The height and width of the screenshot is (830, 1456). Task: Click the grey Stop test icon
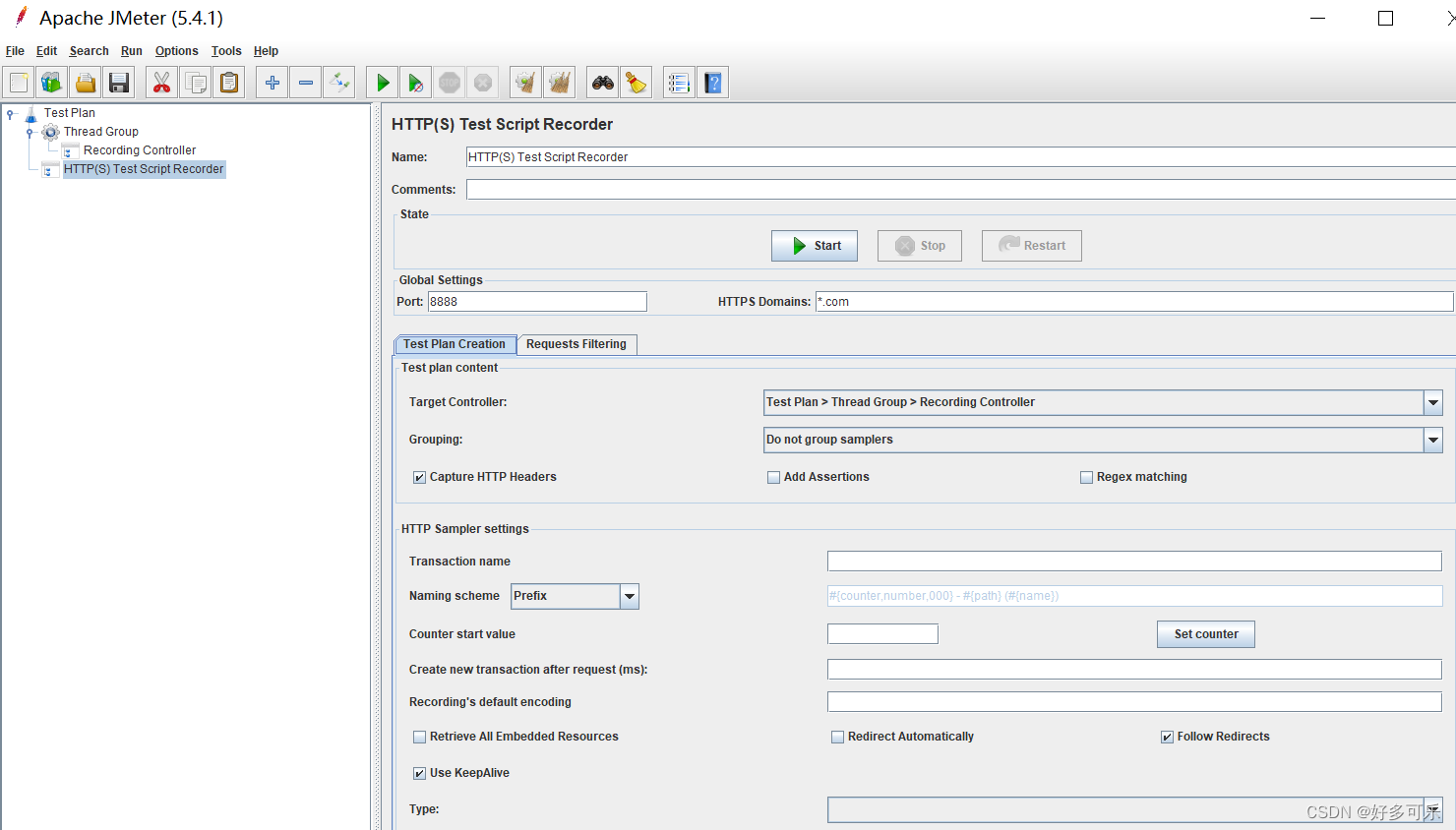450,83
